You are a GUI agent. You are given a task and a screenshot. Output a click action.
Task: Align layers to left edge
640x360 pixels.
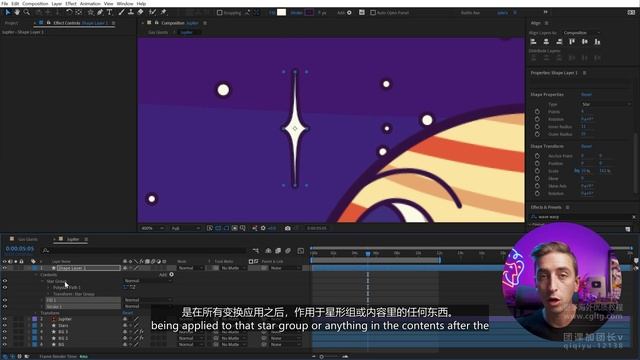point(533,42)
